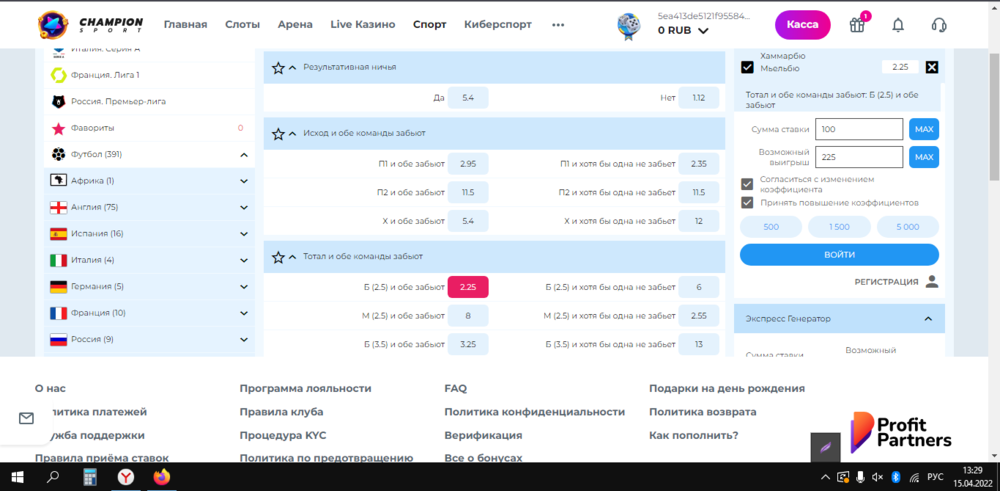Collapse the Экспресс Генератор panel
This screenshot has width=1000, height=491.
tap(929, 319)
